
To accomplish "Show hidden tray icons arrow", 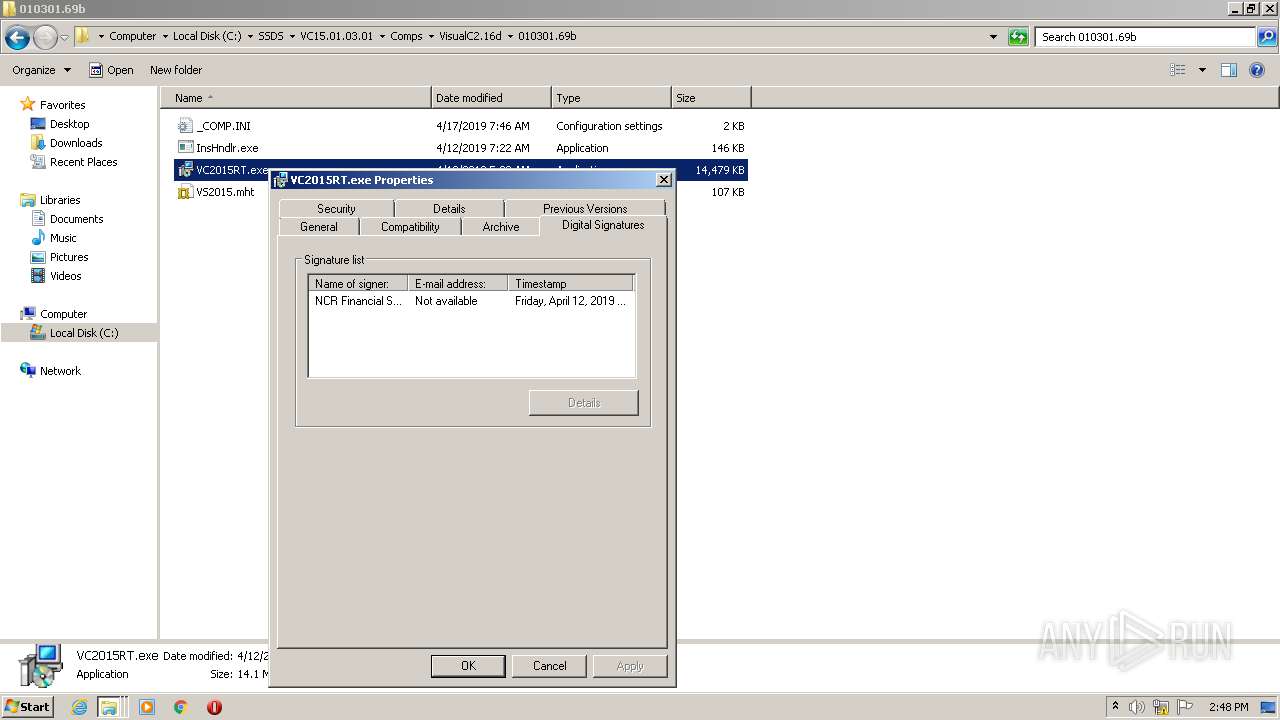I will coord(1115,707).
